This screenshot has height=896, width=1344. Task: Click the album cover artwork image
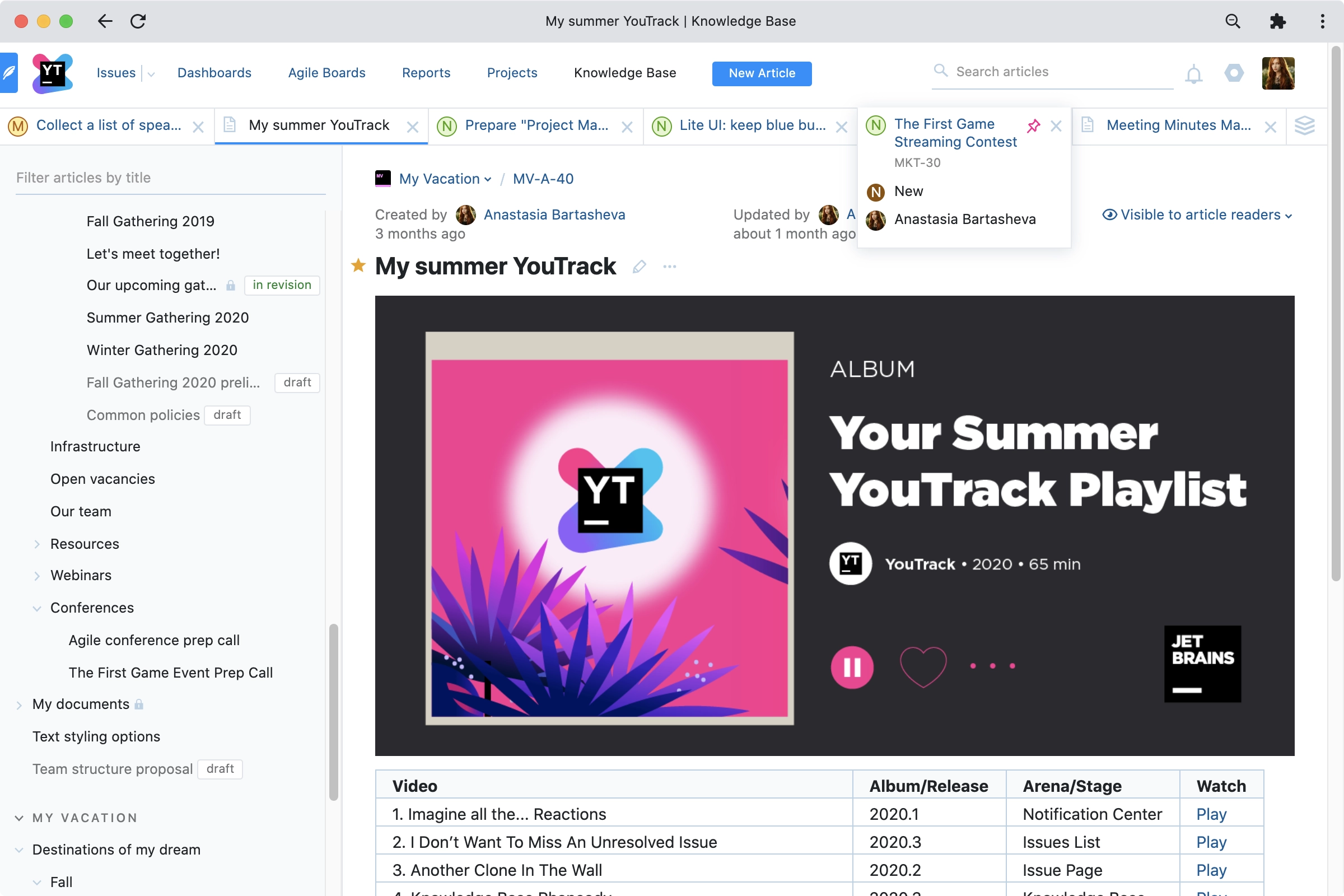(x=609, y=528)
